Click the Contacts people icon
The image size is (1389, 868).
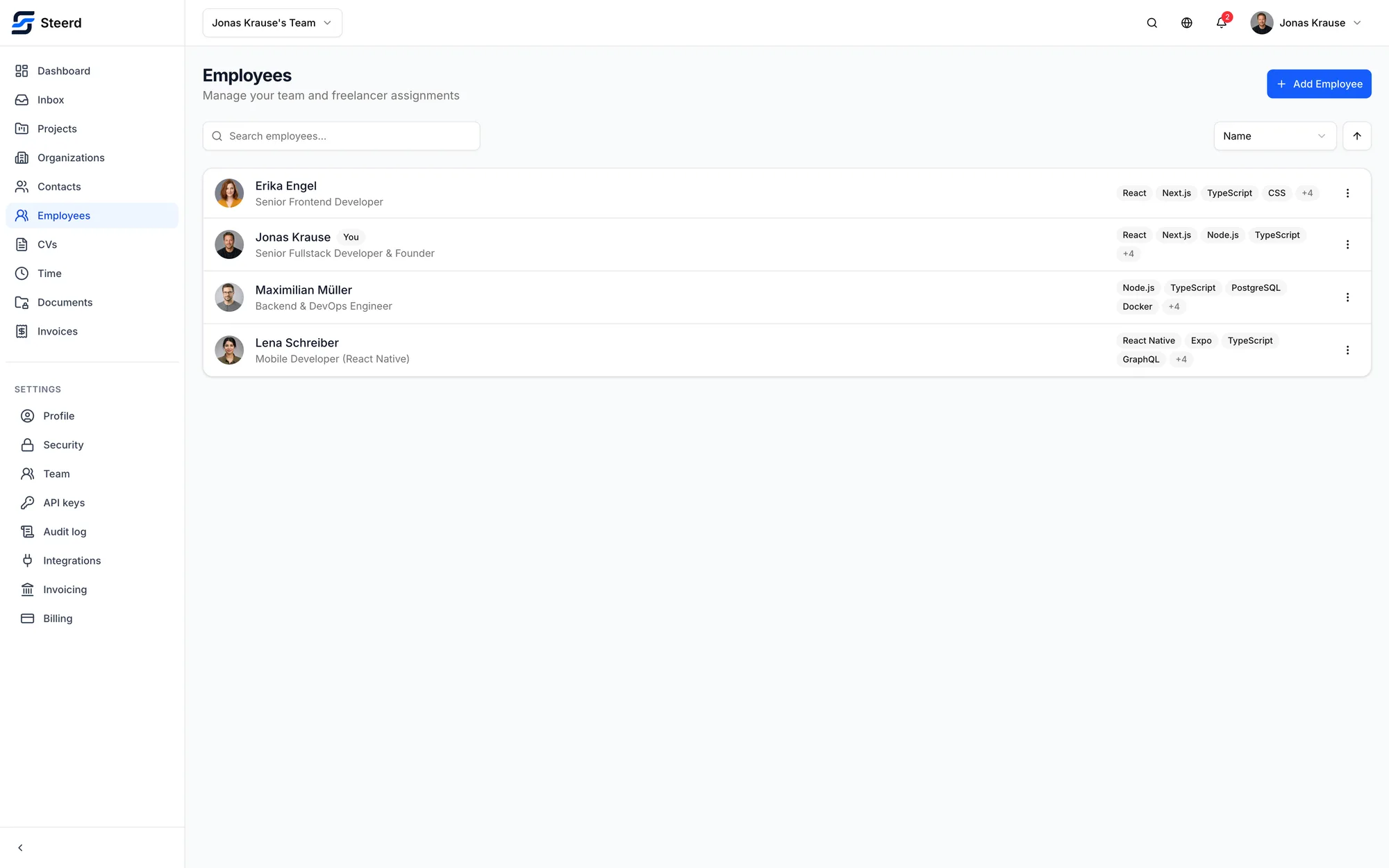click(x=22, y=187)
